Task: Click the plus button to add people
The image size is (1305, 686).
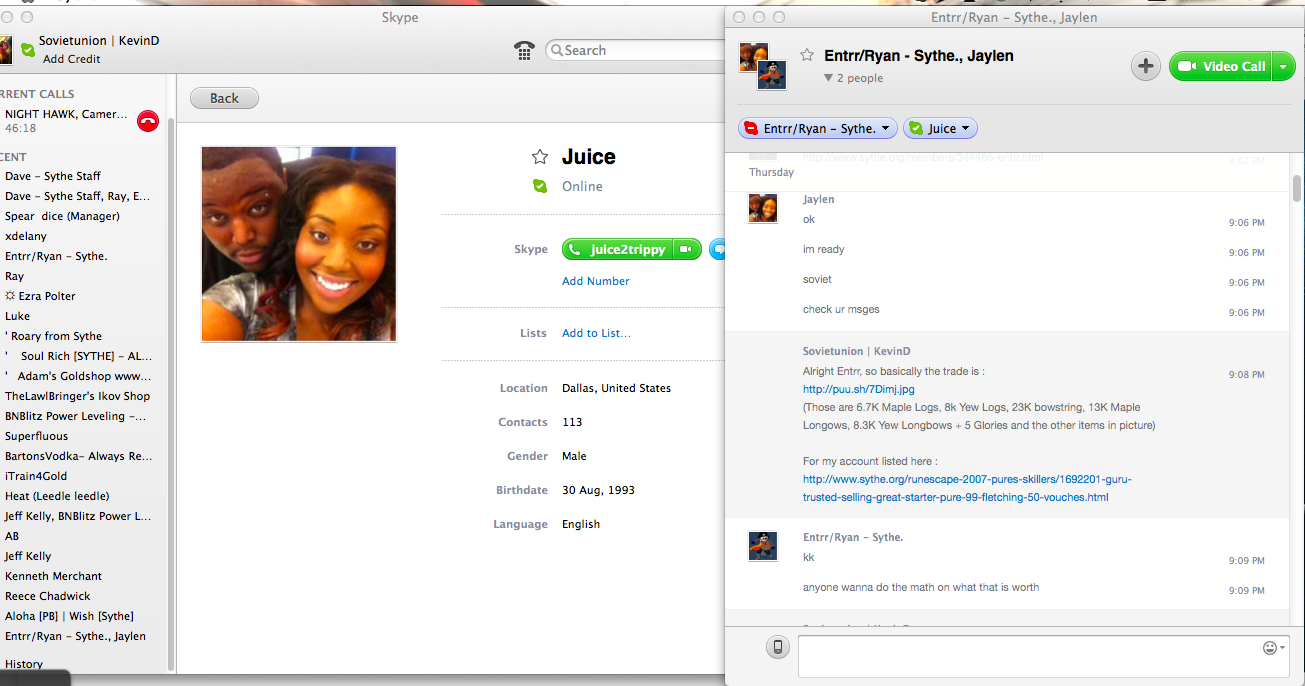Action: tap(1146, 67)
